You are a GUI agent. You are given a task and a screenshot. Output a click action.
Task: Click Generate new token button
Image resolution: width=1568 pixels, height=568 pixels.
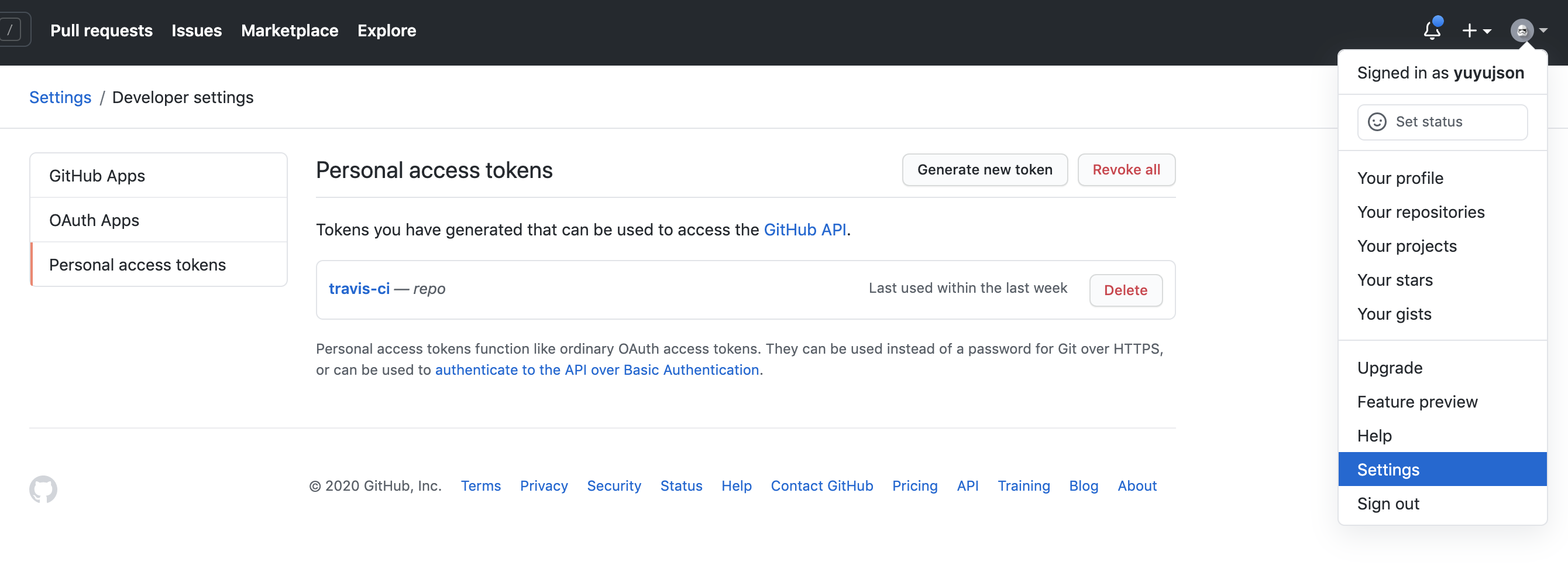coord(984,169)
